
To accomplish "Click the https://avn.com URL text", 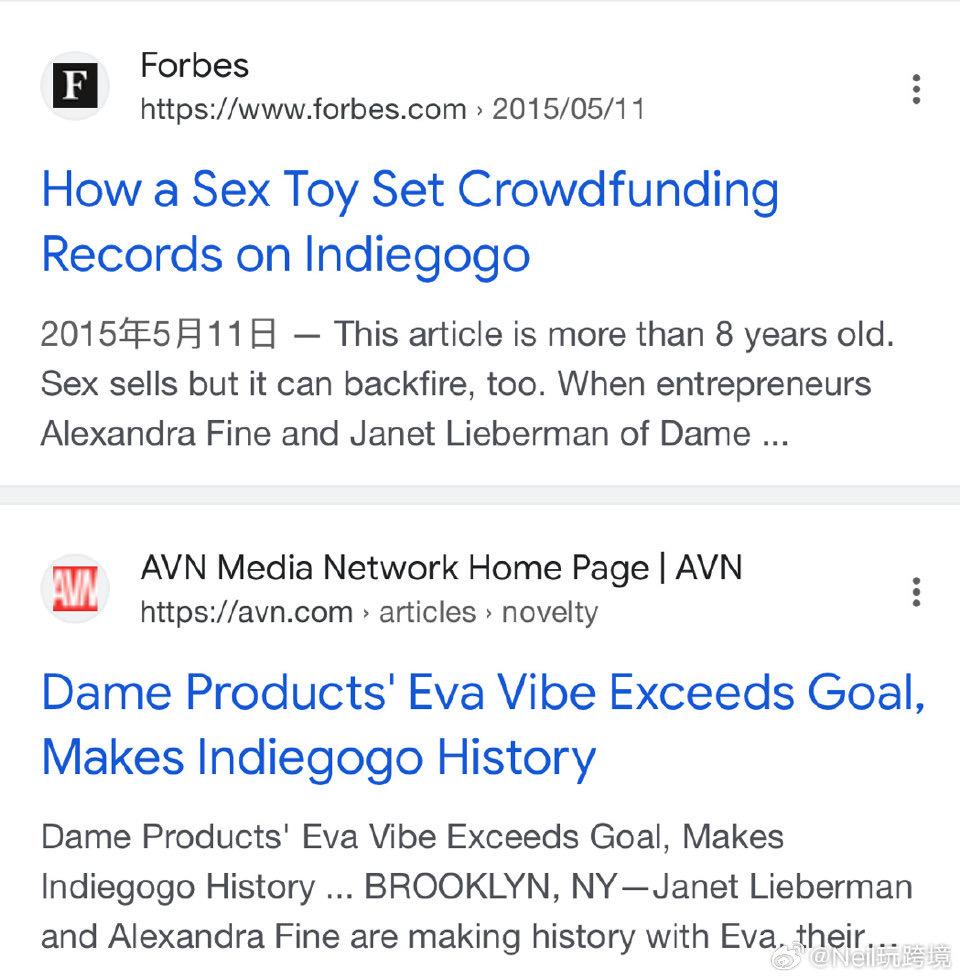I will (x=246, y=612).
